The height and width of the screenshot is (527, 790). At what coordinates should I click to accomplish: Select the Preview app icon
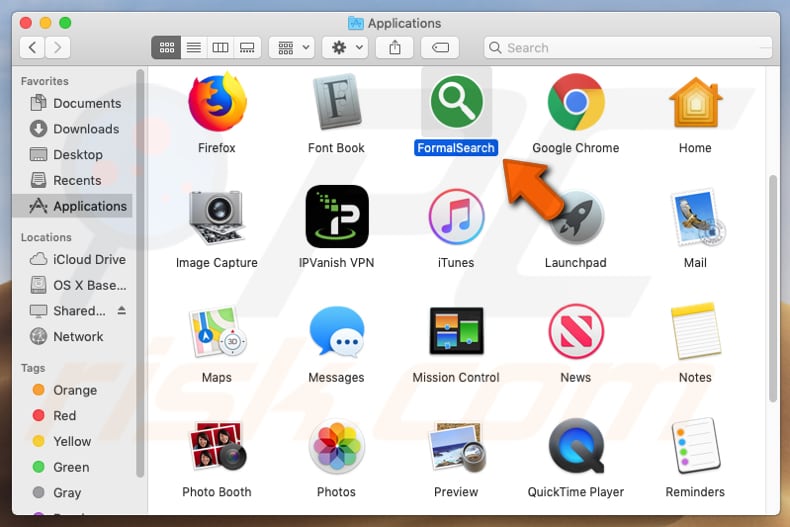tap(456, 447)
